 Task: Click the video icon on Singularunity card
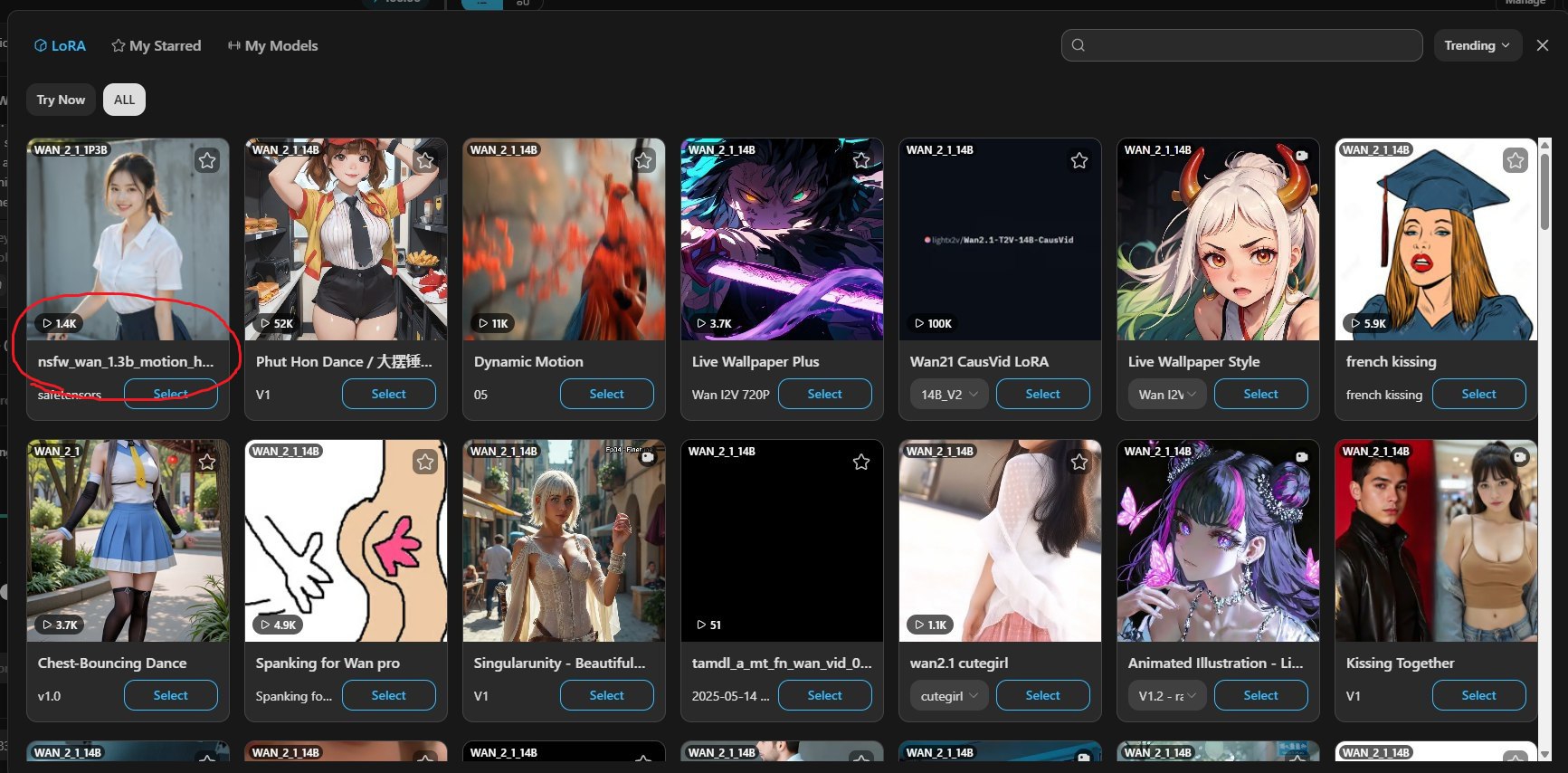coord(647,457)
